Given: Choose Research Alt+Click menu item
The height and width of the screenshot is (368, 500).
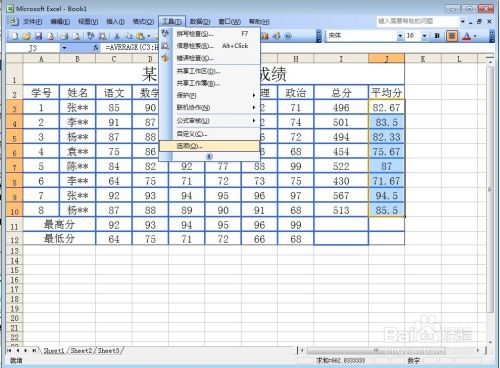Looking at the screenshot, I should pos(210,46).
